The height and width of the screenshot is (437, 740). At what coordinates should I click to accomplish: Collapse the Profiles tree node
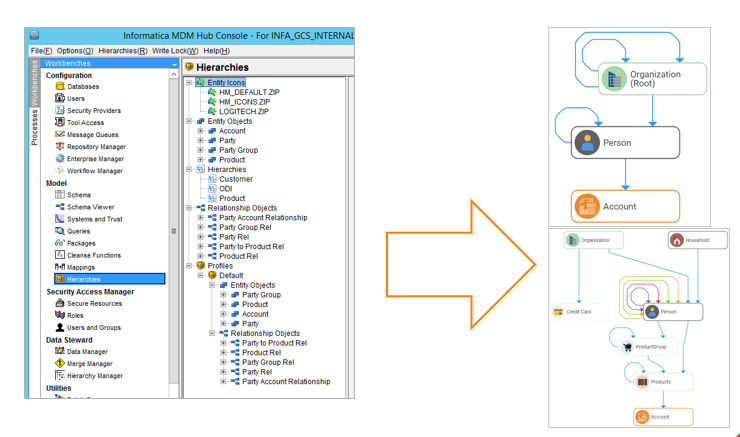(189, 266)
